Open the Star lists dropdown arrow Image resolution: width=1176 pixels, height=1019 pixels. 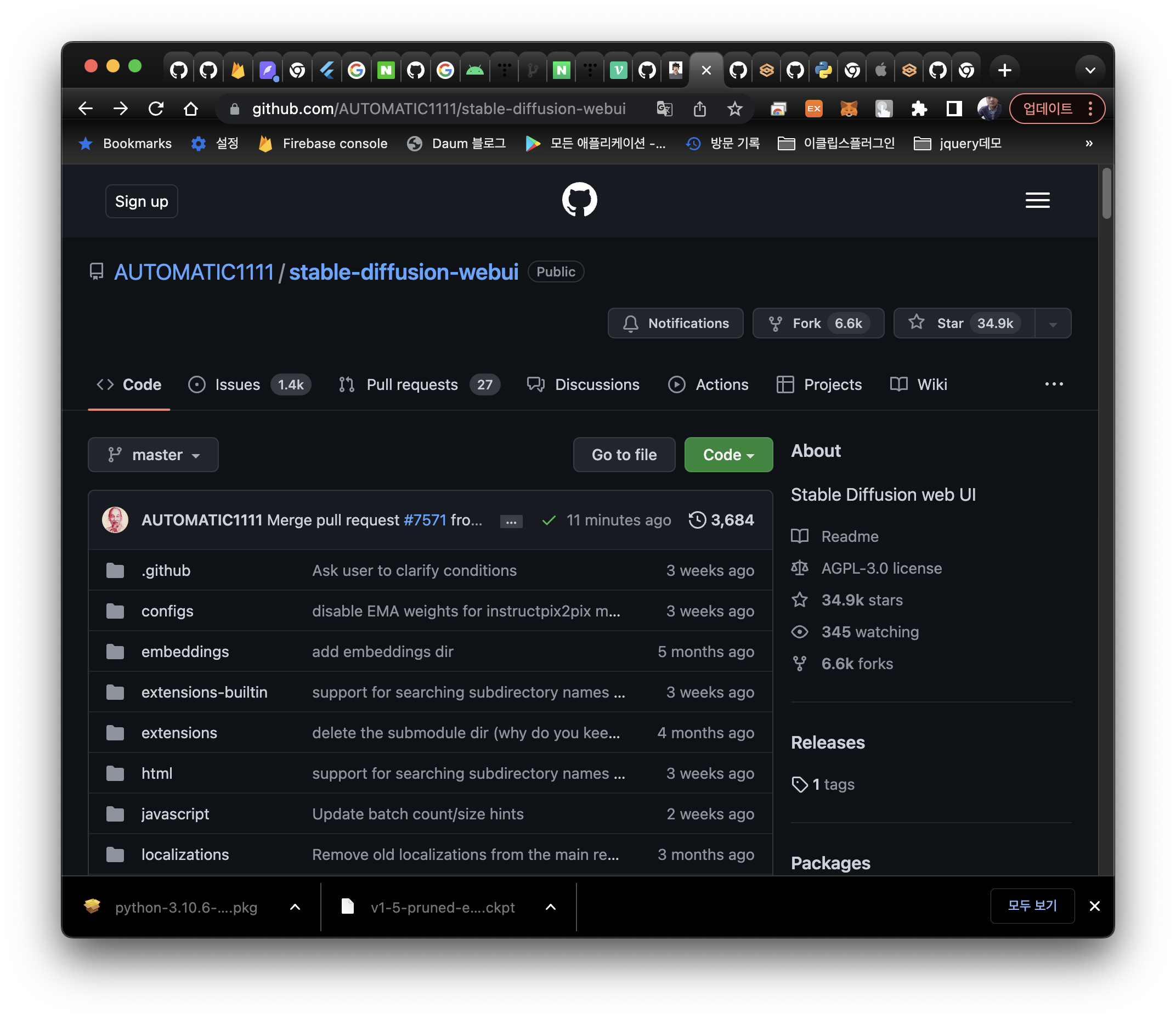click(x=1053, y=324)
